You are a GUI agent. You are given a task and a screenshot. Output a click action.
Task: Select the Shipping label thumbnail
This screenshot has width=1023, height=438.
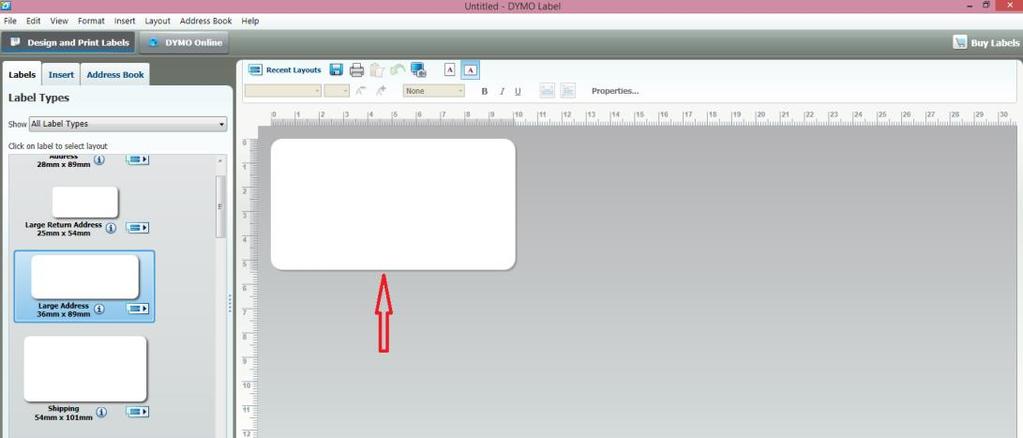(85, 369)
